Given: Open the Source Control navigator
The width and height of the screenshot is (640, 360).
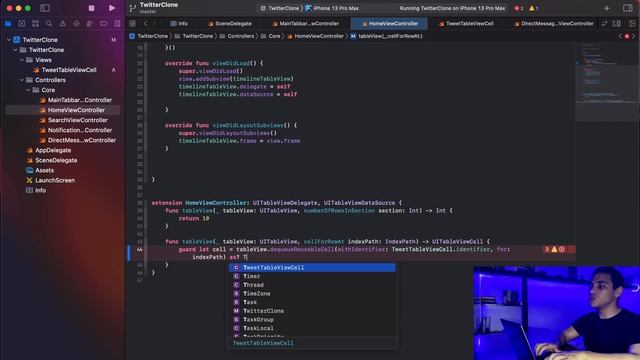Looking at the screenshot, I should pyautogui.click(x=22, y=24).
